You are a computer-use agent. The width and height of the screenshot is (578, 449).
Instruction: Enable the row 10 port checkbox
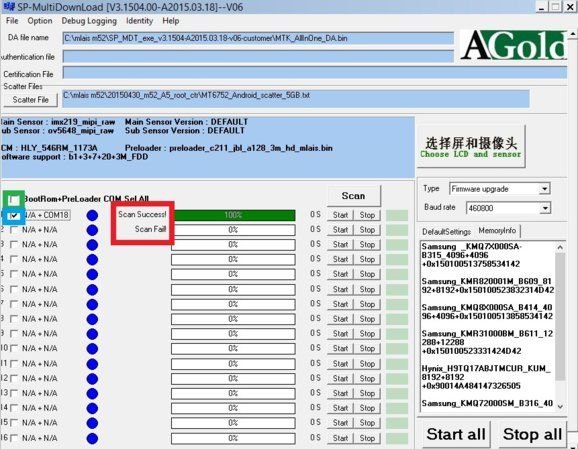[14, 348]
